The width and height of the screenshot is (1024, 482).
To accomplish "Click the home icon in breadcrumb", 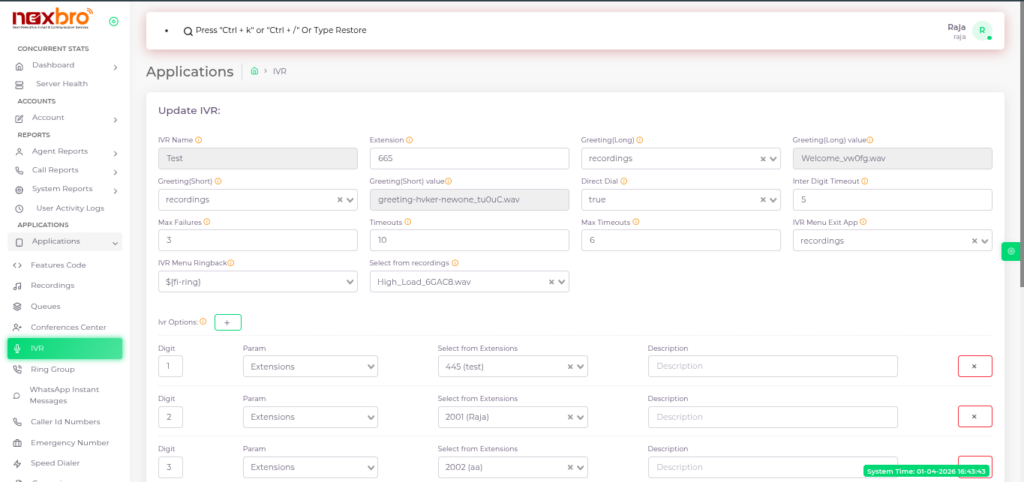I will 255,72.
